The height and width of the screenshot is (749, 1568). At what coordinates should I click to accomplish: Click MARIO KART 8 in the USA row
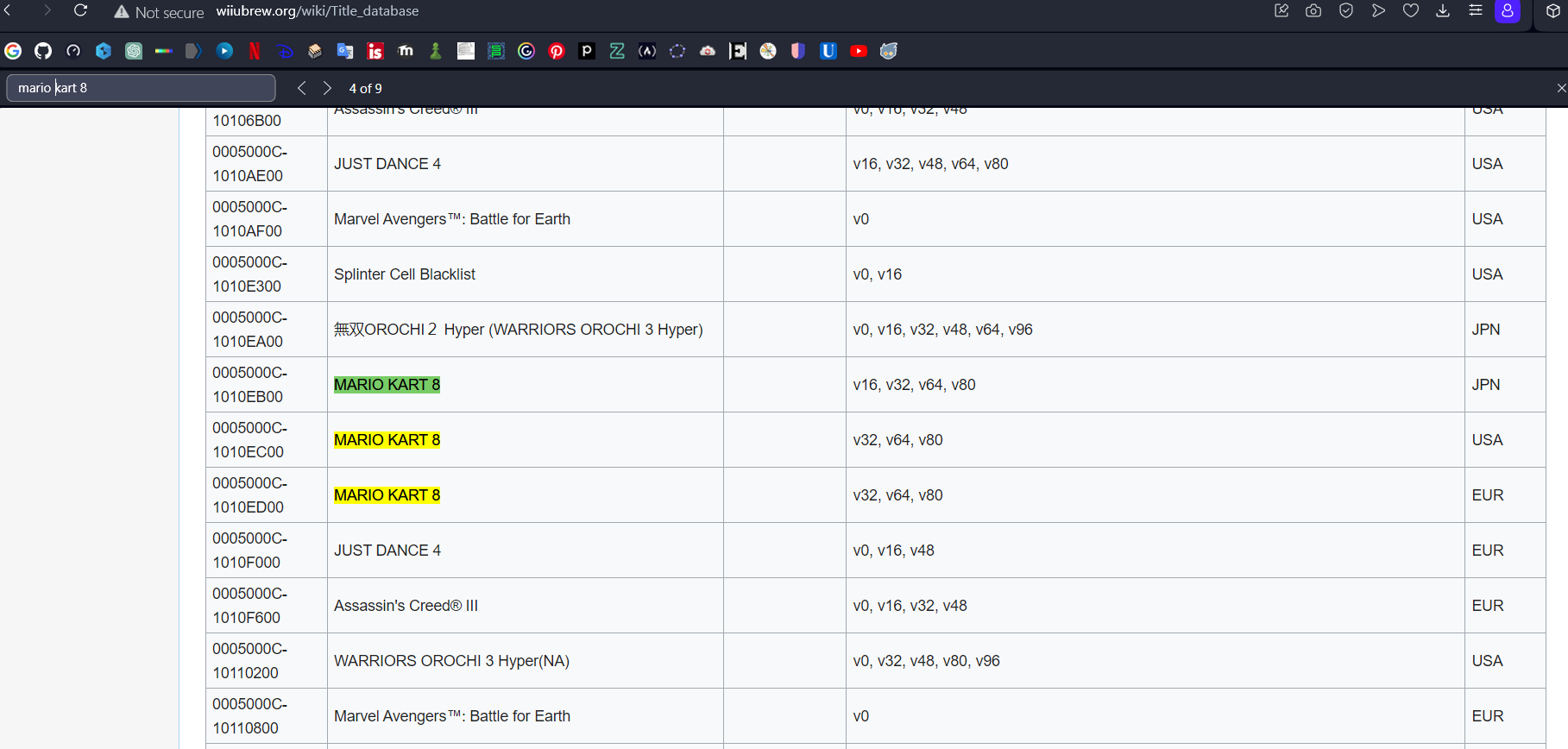387,440
